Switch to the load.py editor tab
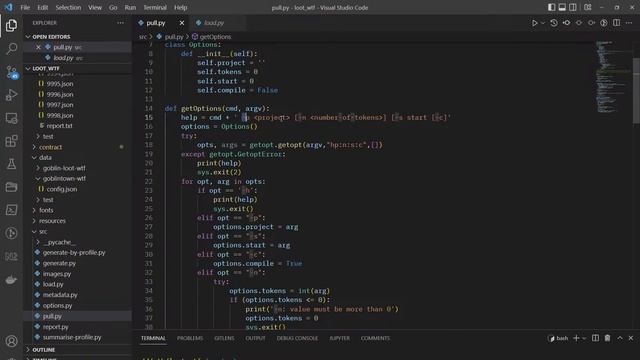Screen dimensions: 640x360 [x=214, y=23]
